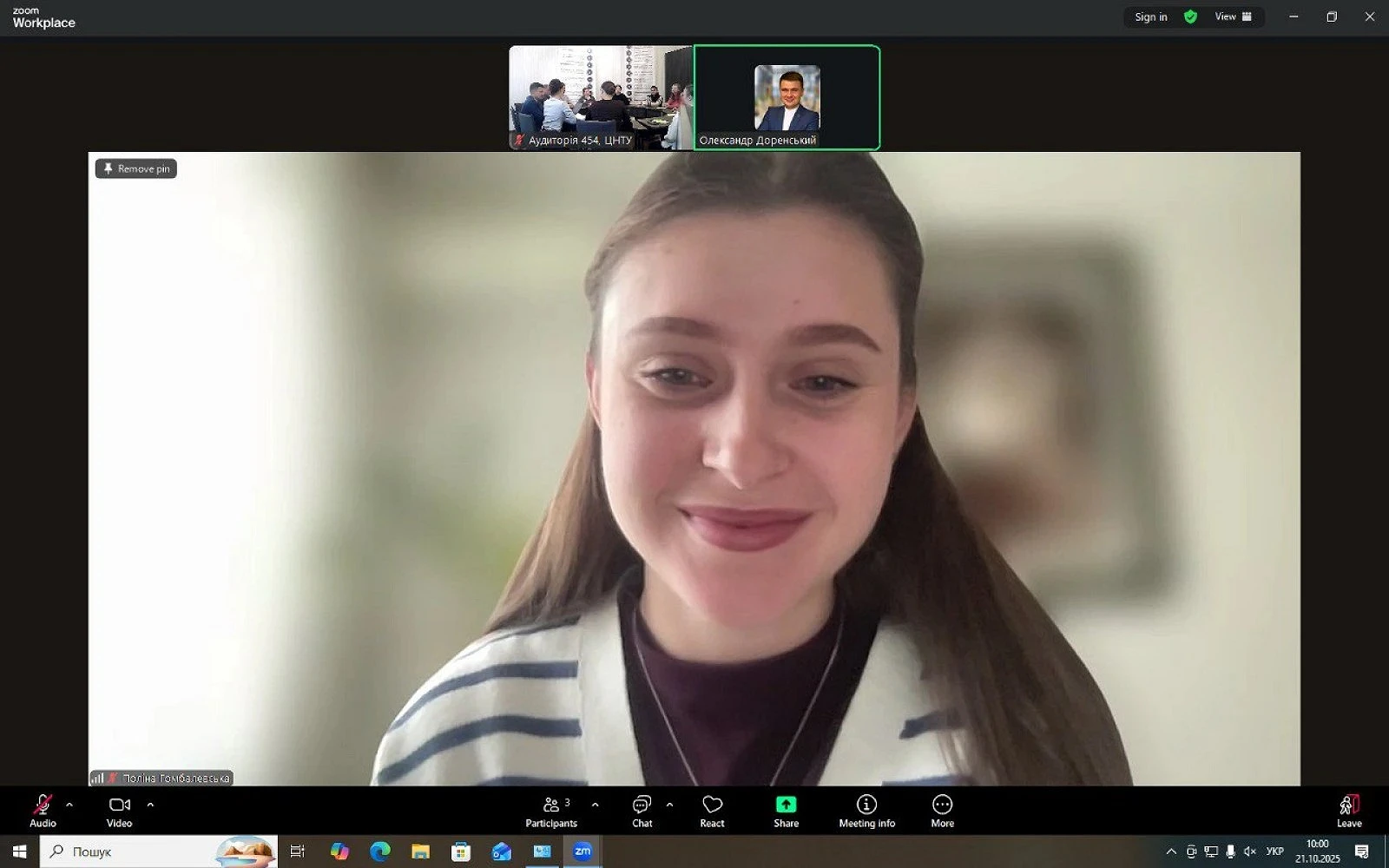Screen dimensions: 1389x868
Task: Toggle the Video camera button
Action: [x=119, y=811]
